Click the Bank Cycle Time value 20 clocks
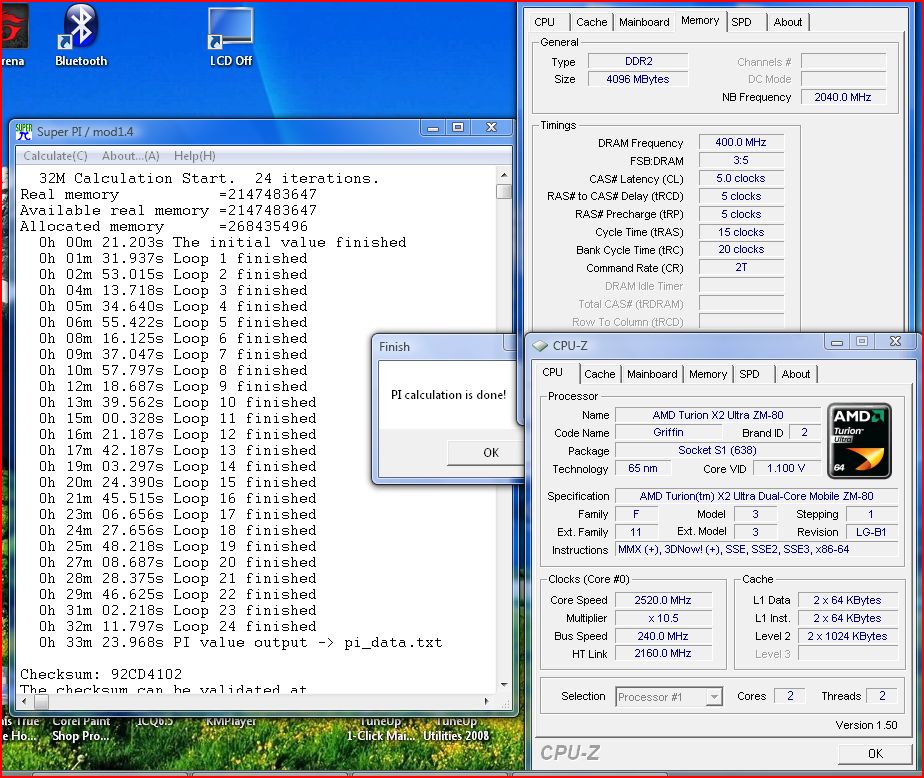The width and height of the screenshot is (924, 778). (x=741, y=249)
